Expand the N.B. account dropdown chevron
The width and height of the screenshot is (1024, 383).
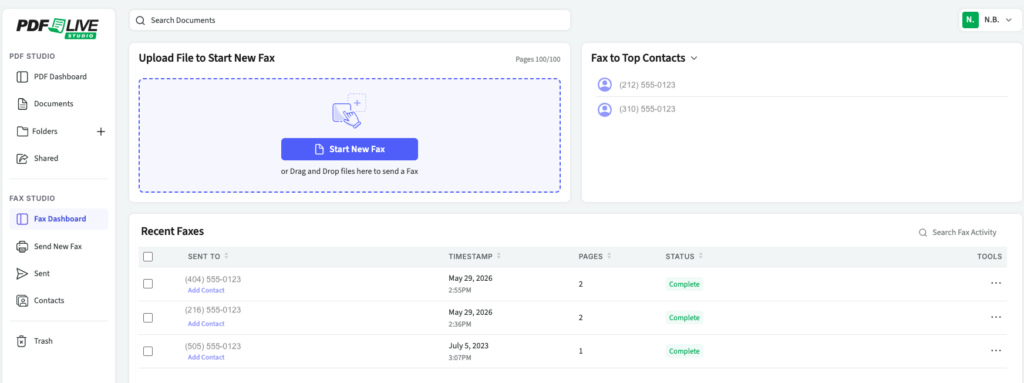1008,20
